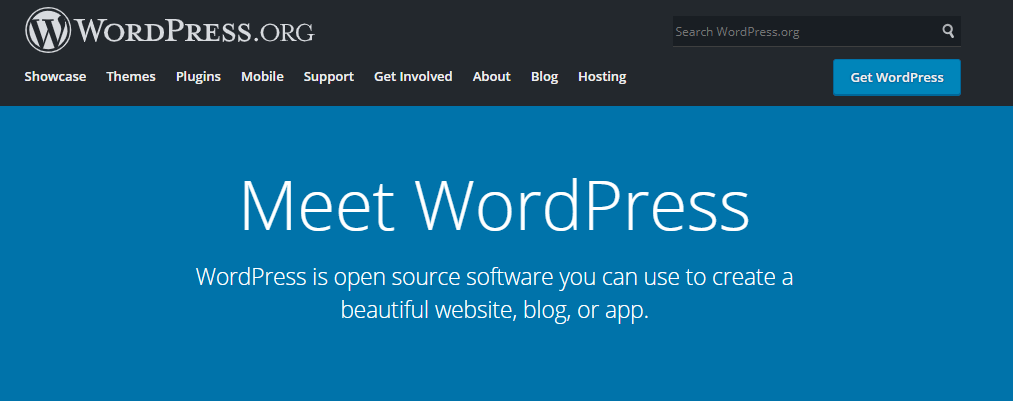The height and width of the screenshot is (405, 1013).
Task: Click the Get WordPress button
Action: coord(897,78)
